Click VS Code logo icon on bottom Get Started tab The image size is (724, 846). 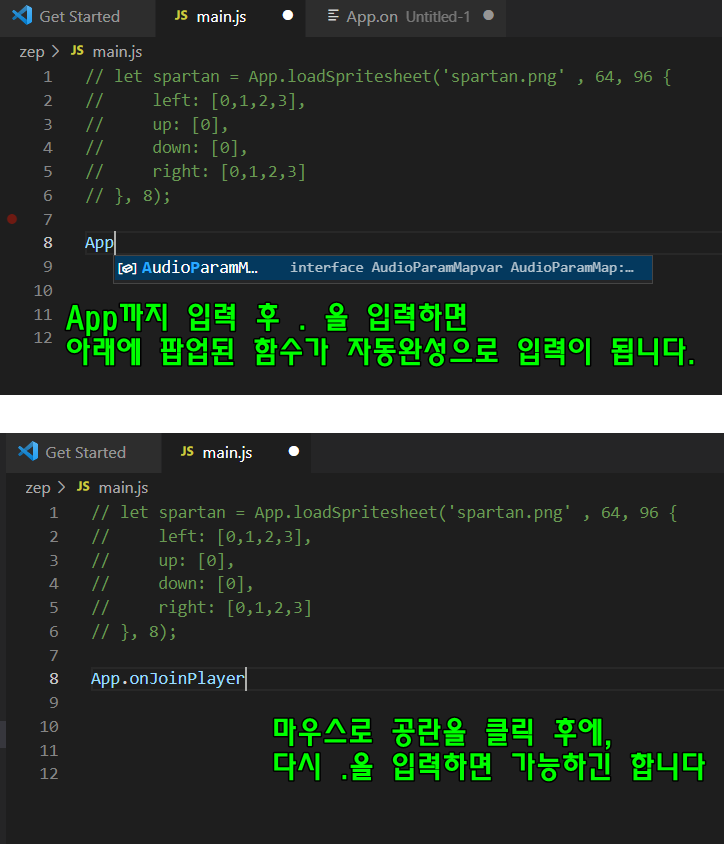click(x=28, y=451)
